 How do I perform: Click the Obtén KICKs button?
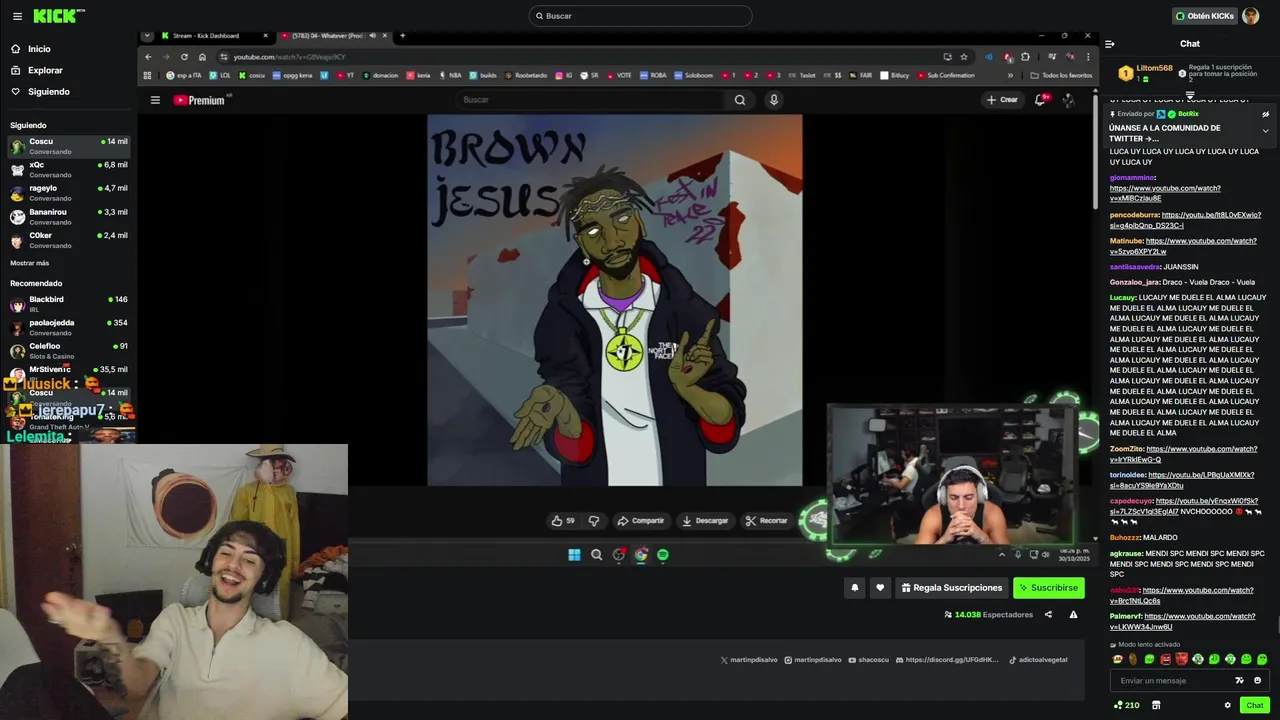1204,16
